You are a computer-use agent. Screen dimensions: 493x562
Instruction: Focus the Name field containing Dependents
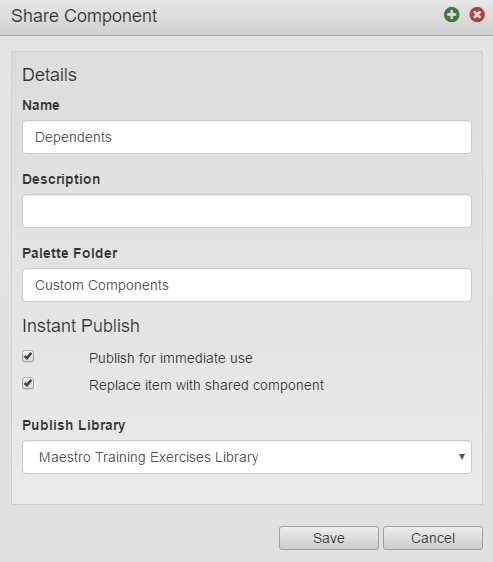click(247, 137)
